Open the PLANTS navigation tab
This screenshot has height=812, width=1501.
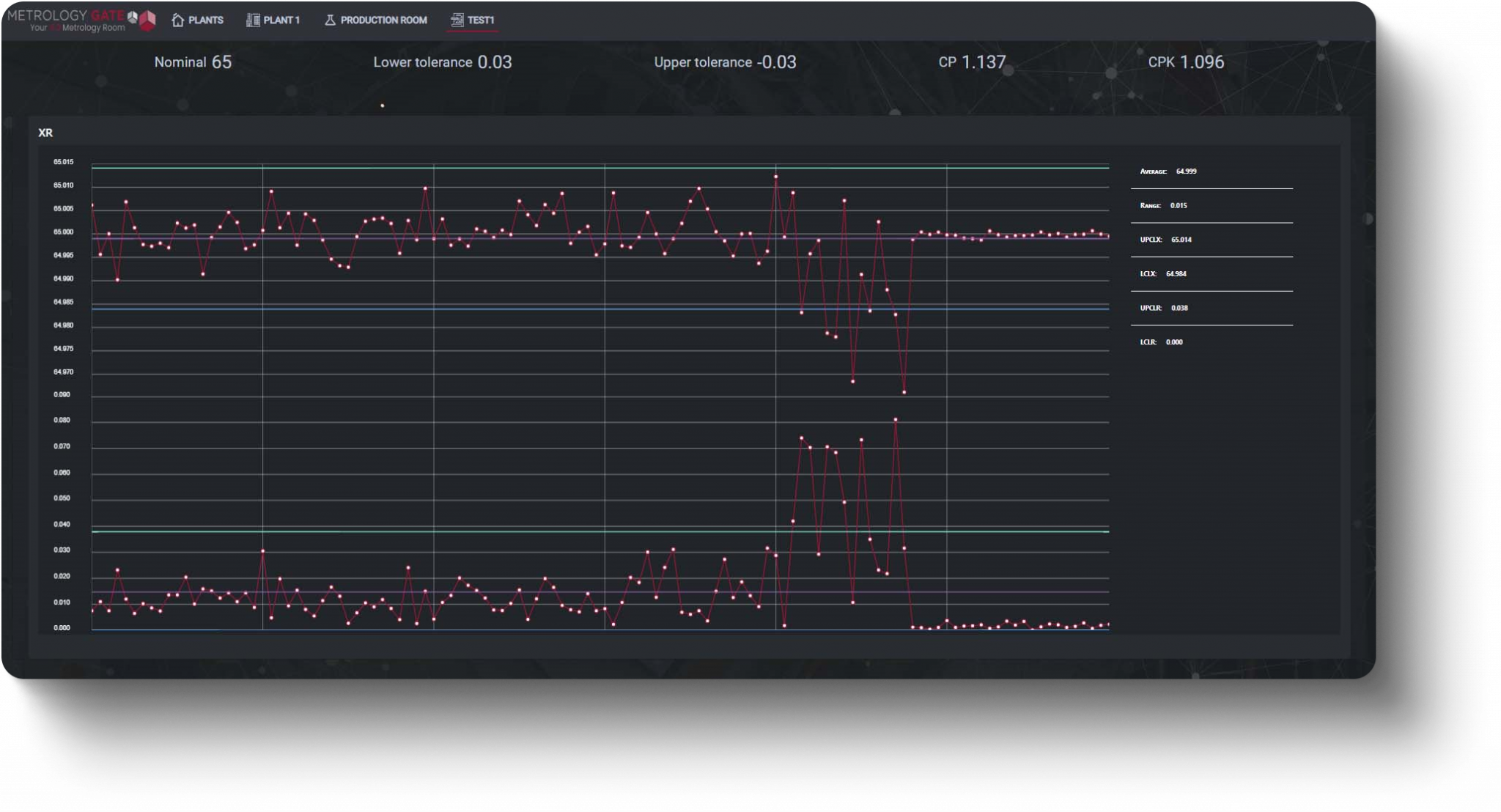[x=205, y=20]
